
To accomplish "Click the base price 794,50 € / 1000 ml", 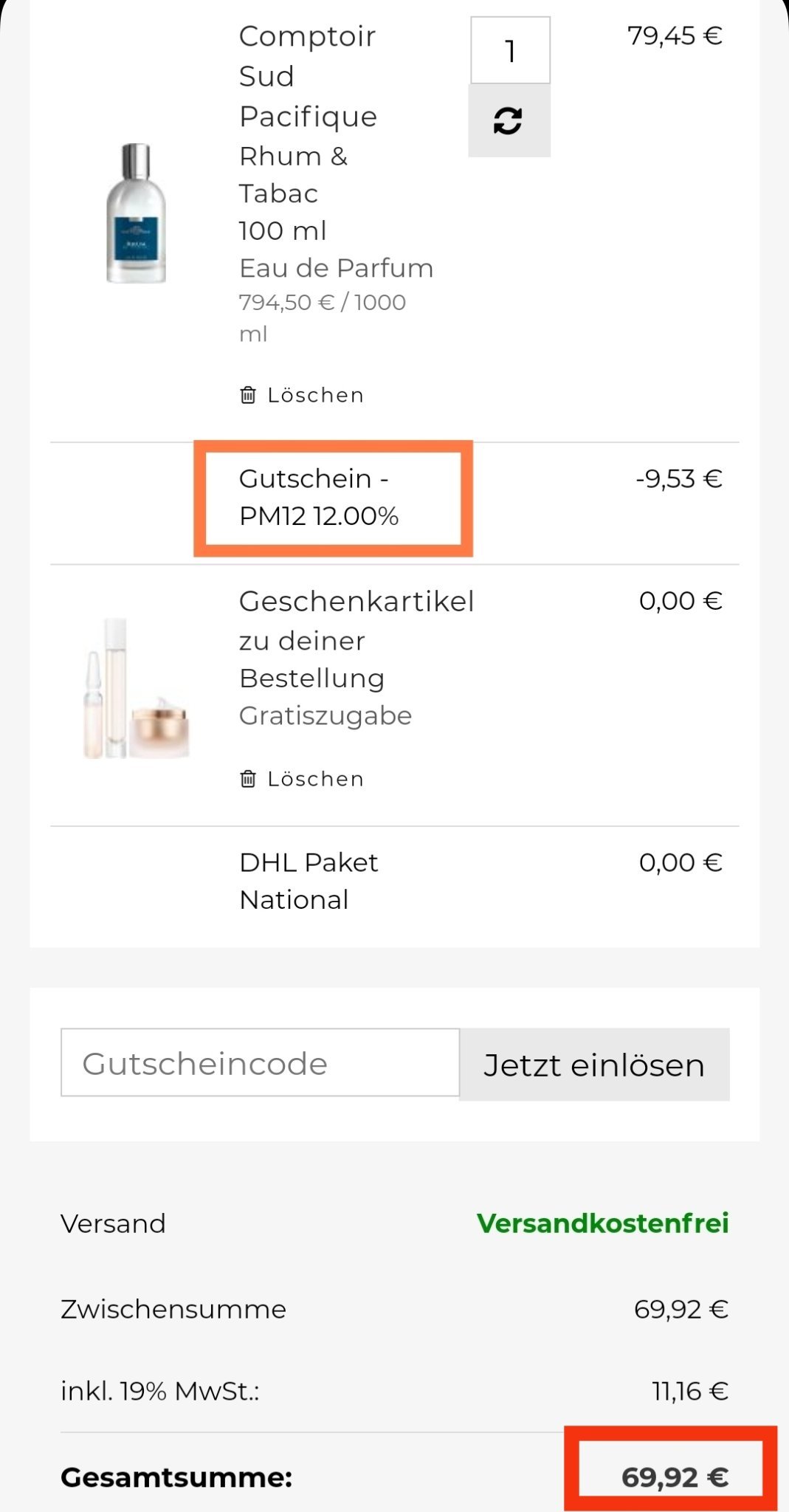I will pos(323,317).
